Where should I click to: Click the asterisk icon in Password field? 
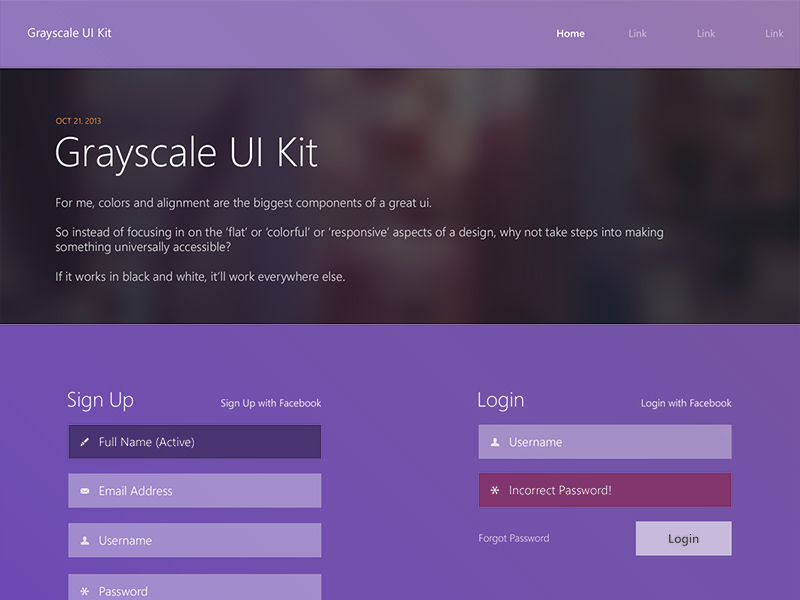point(85,590)
